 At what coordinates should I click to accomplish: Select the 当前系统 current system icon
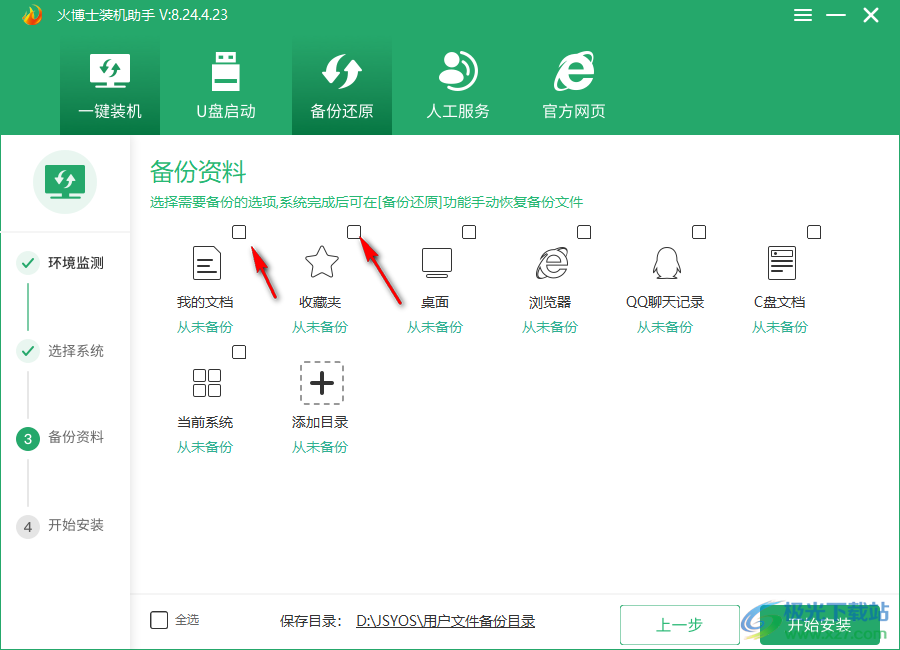[x=206, y=383]
